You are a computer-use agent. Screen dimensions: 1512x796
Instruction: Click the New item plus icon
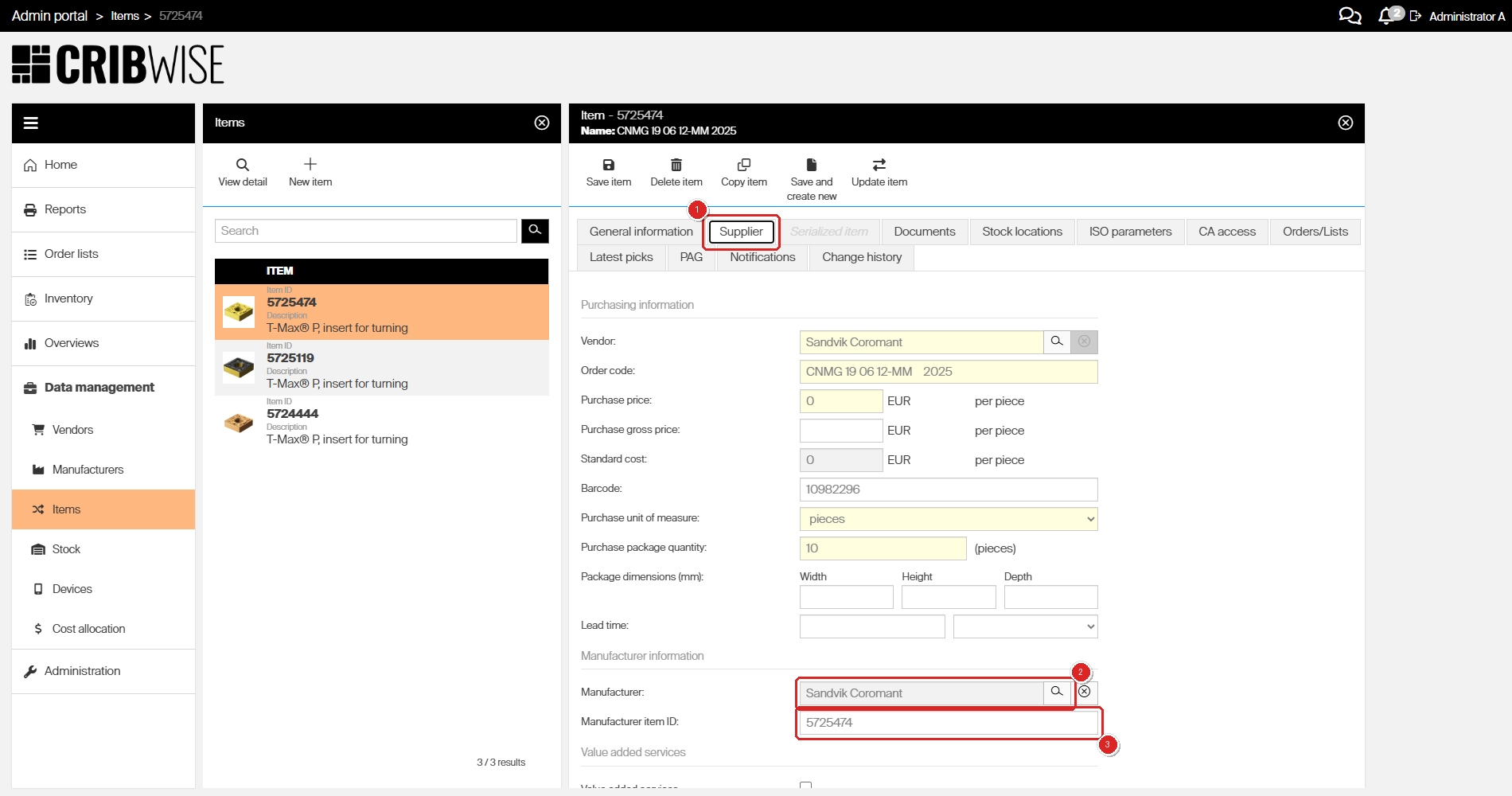[310, 164]
